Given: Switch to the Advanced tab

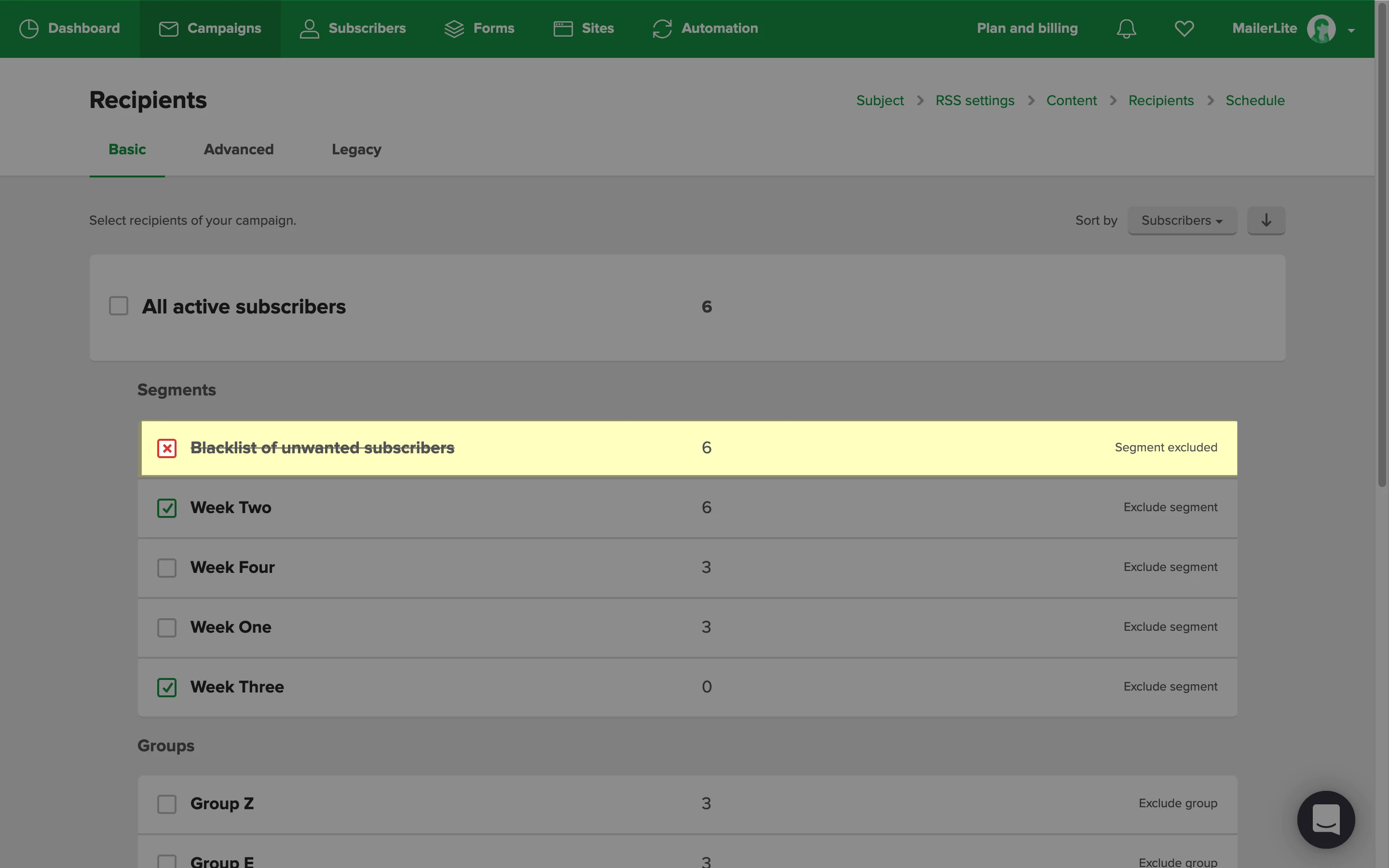Looking at the screenshot, I should click(239, 149).
